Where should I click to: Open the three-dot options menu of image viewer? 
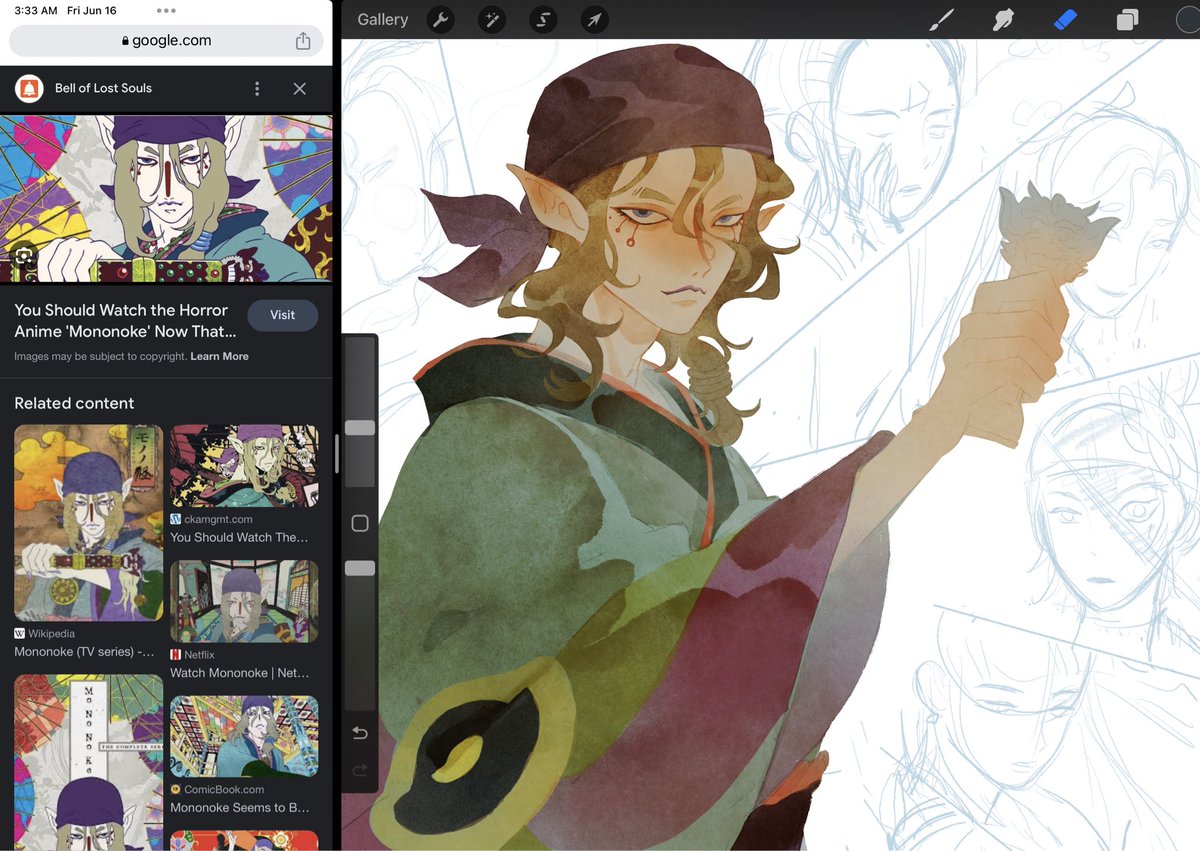(257, 88)
